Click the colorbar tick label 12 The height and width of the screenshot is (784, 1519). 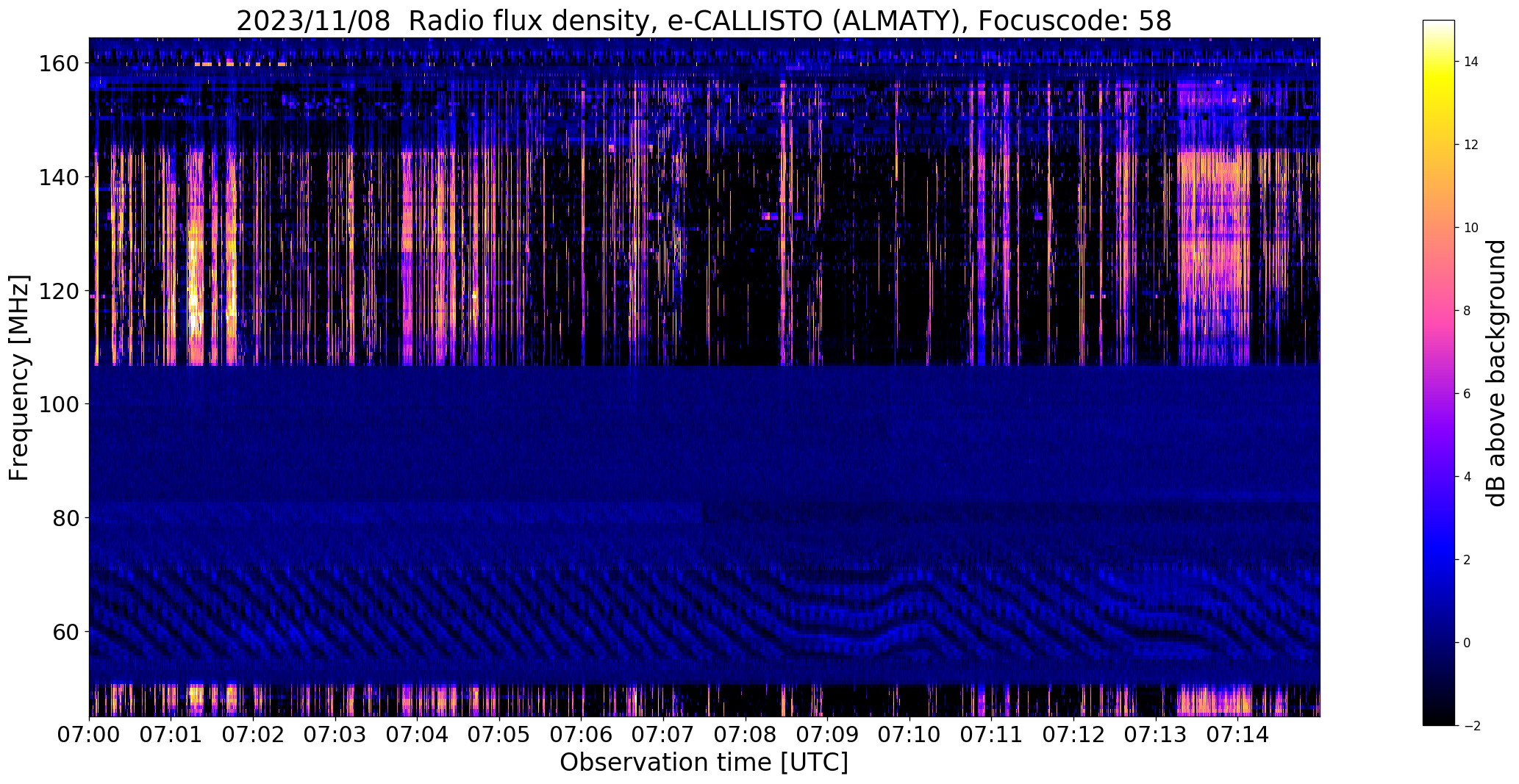[1470, 145]
